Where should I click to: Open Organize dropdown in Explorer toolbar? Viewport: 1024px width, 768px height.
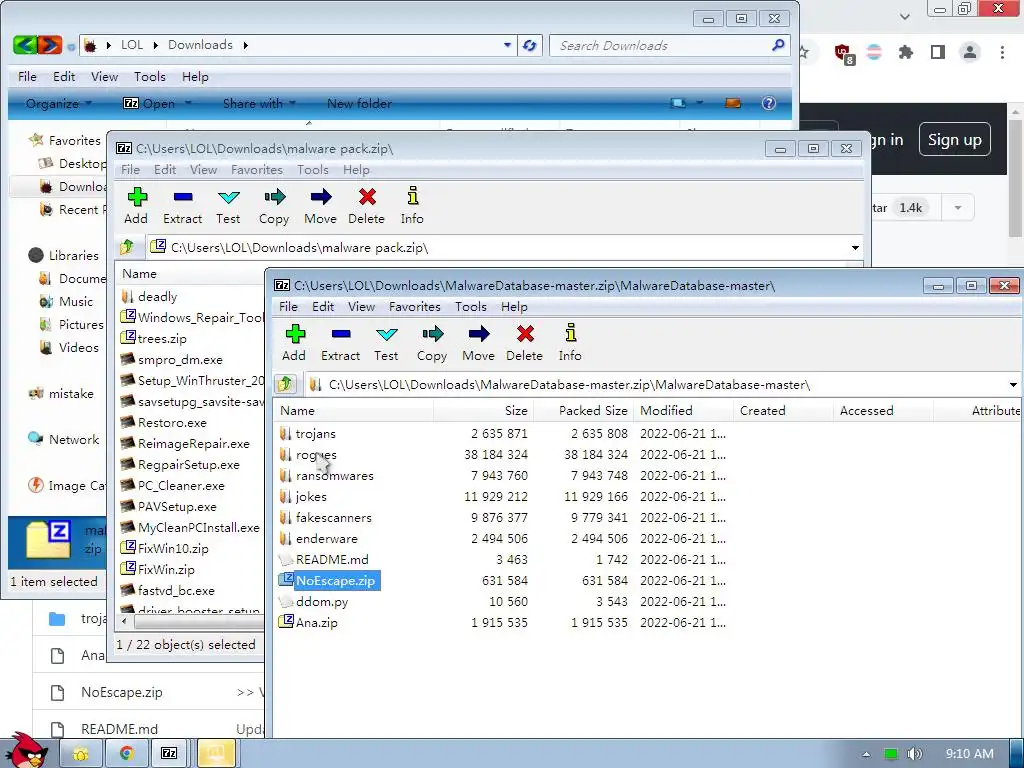point(59,103)
